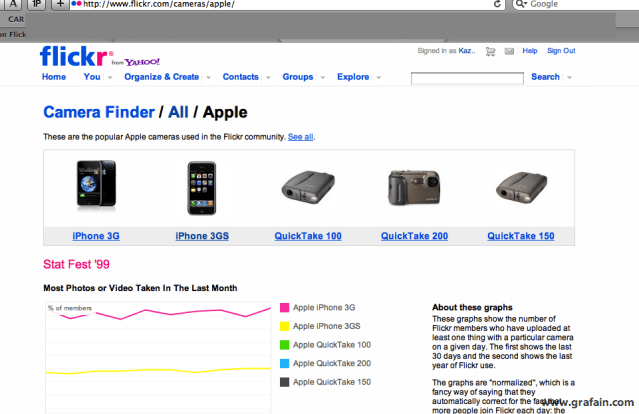Screen dimensions: 639x414
Task: Click the Search button
Action: point(545,77)
